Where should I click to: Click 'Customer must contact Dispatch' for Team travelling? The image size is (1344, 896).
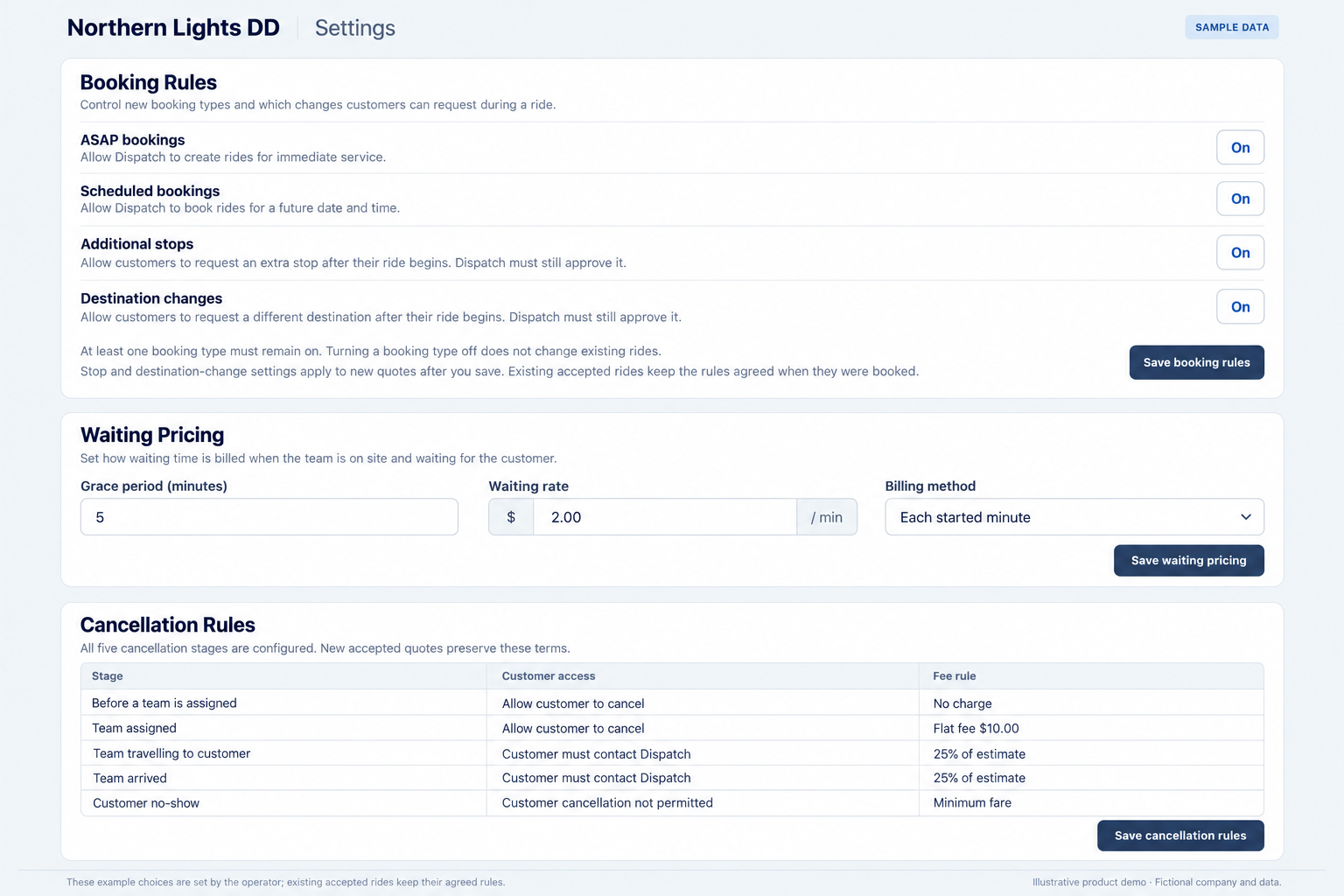click(x=597, y=753)
